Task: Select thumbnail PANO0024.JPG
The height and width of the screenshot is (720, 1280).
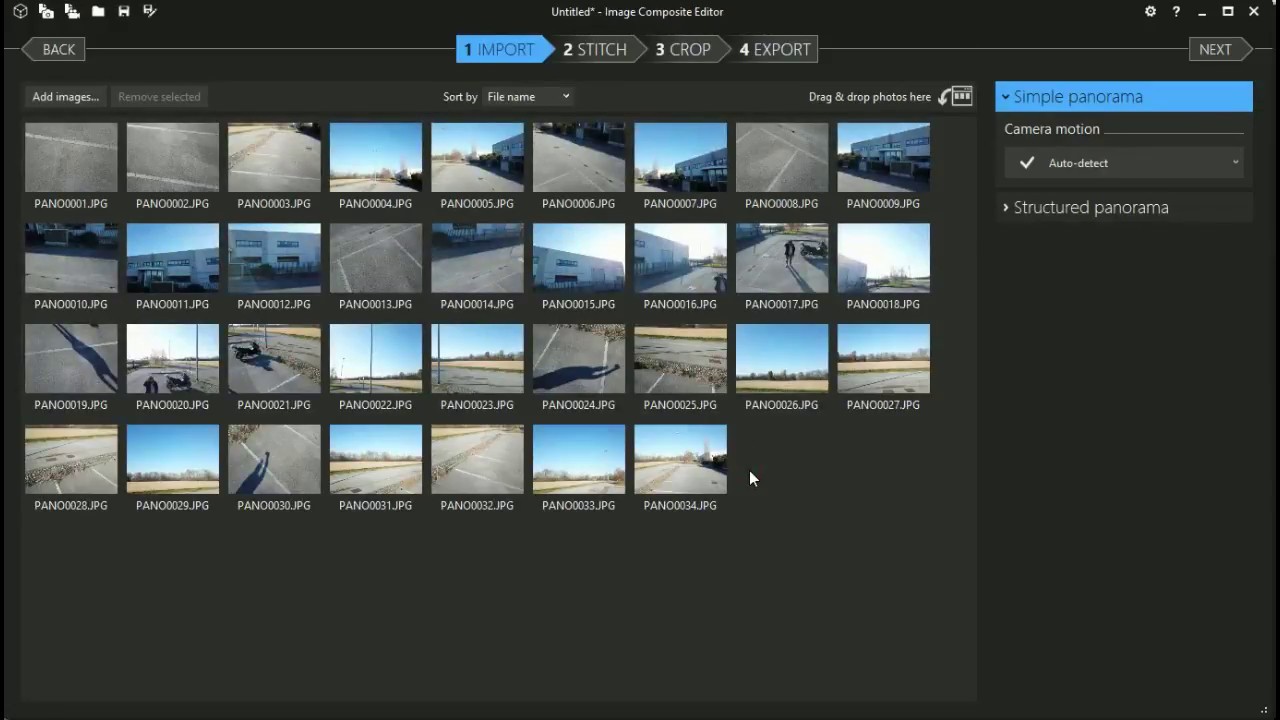Action: pos(579,358)
